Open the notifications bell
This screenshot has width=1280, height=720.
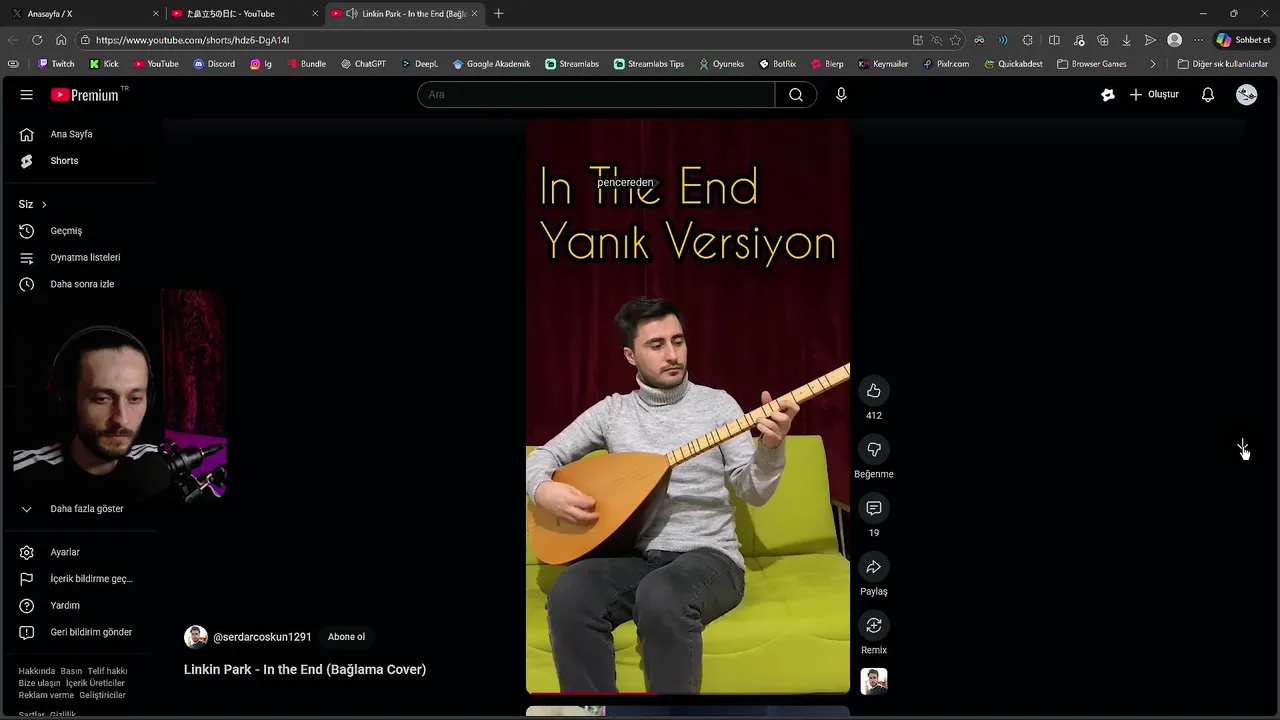[x=1208, y=95]
